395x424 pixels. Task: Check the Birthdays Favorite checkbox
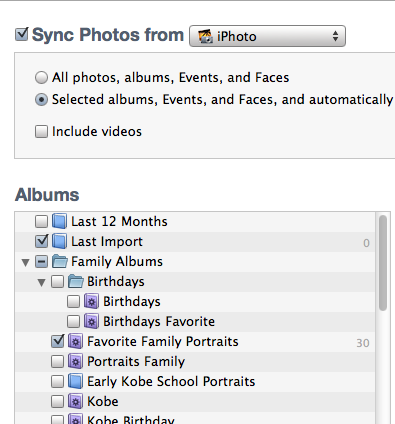(73, 321)
